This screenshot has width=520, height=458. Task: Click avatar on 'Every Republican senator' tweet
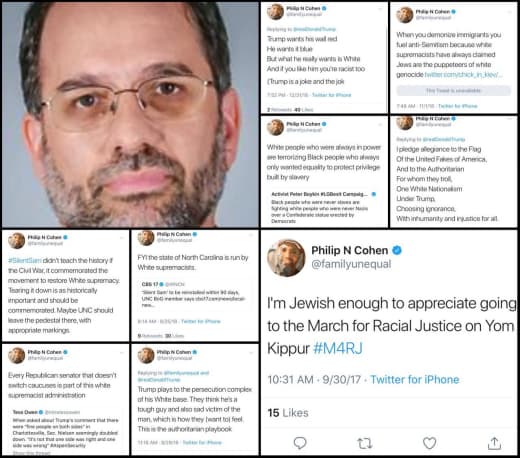(x=16, y=355)
